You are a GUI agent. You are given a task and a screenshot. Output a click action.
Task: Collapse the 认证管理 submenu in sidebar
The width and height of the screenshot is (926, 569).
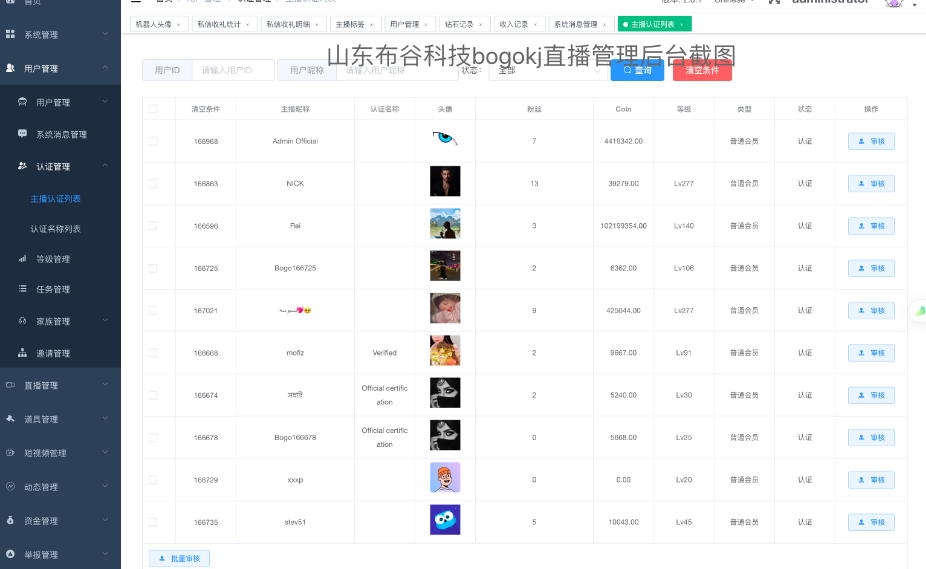(x=105, y=166)
